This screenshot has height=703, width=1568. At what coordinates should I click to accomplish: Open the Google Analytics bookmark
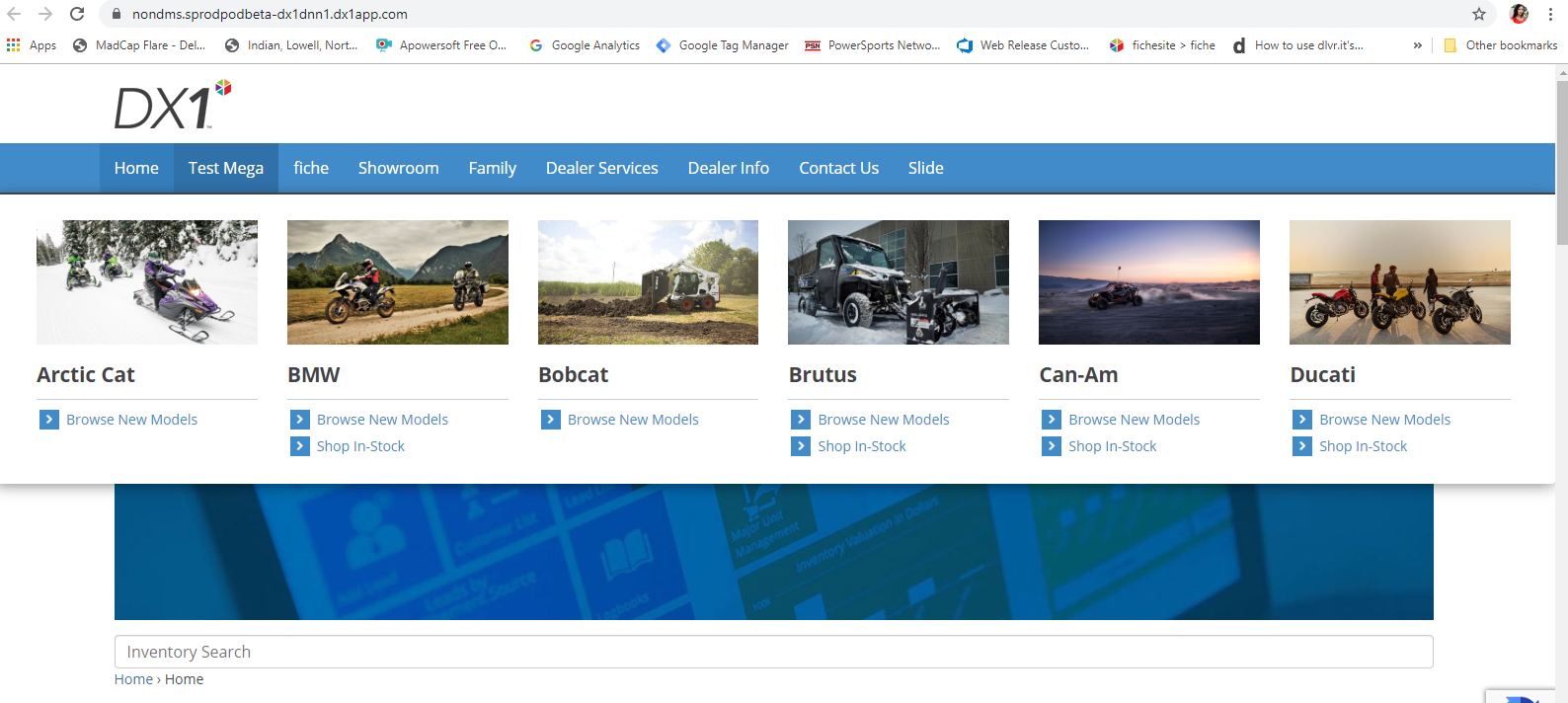pos(585,45)
